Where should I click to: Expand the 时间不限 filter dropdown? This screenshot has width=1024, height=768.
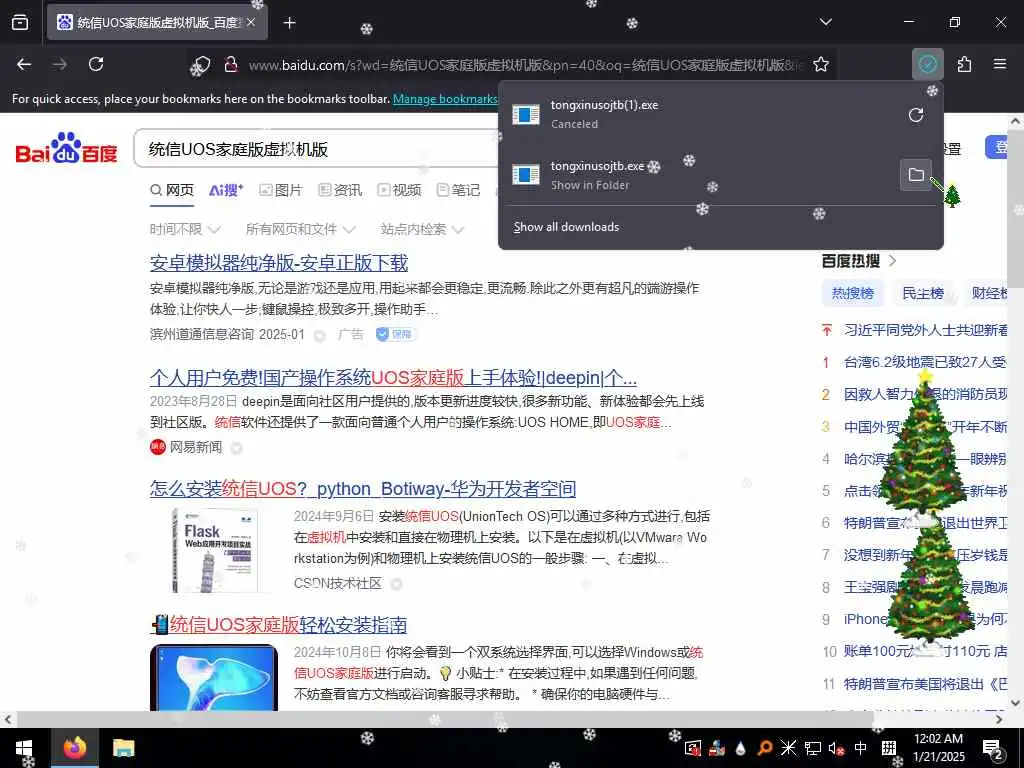click(185, 229)
